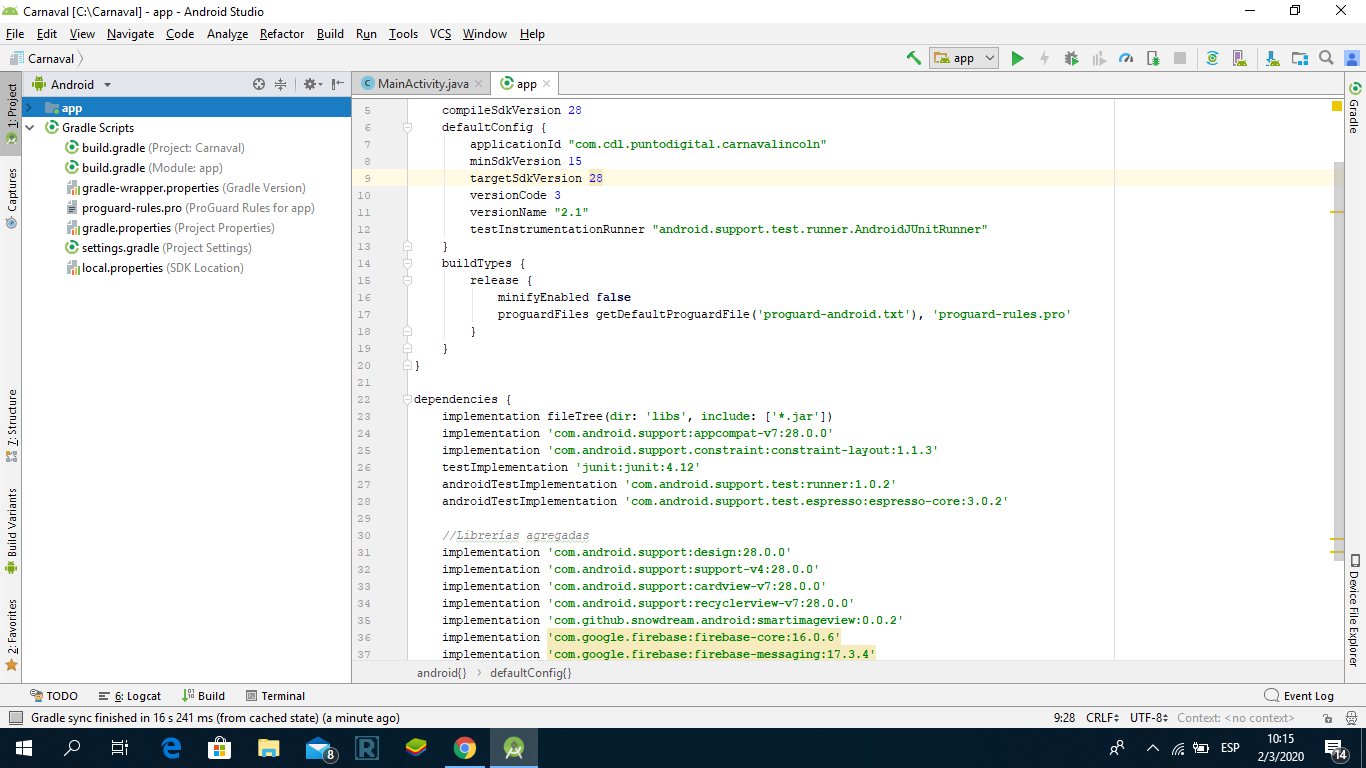Open the Build menu
This screenshot has width=1366, height=768.
(330, 34)
